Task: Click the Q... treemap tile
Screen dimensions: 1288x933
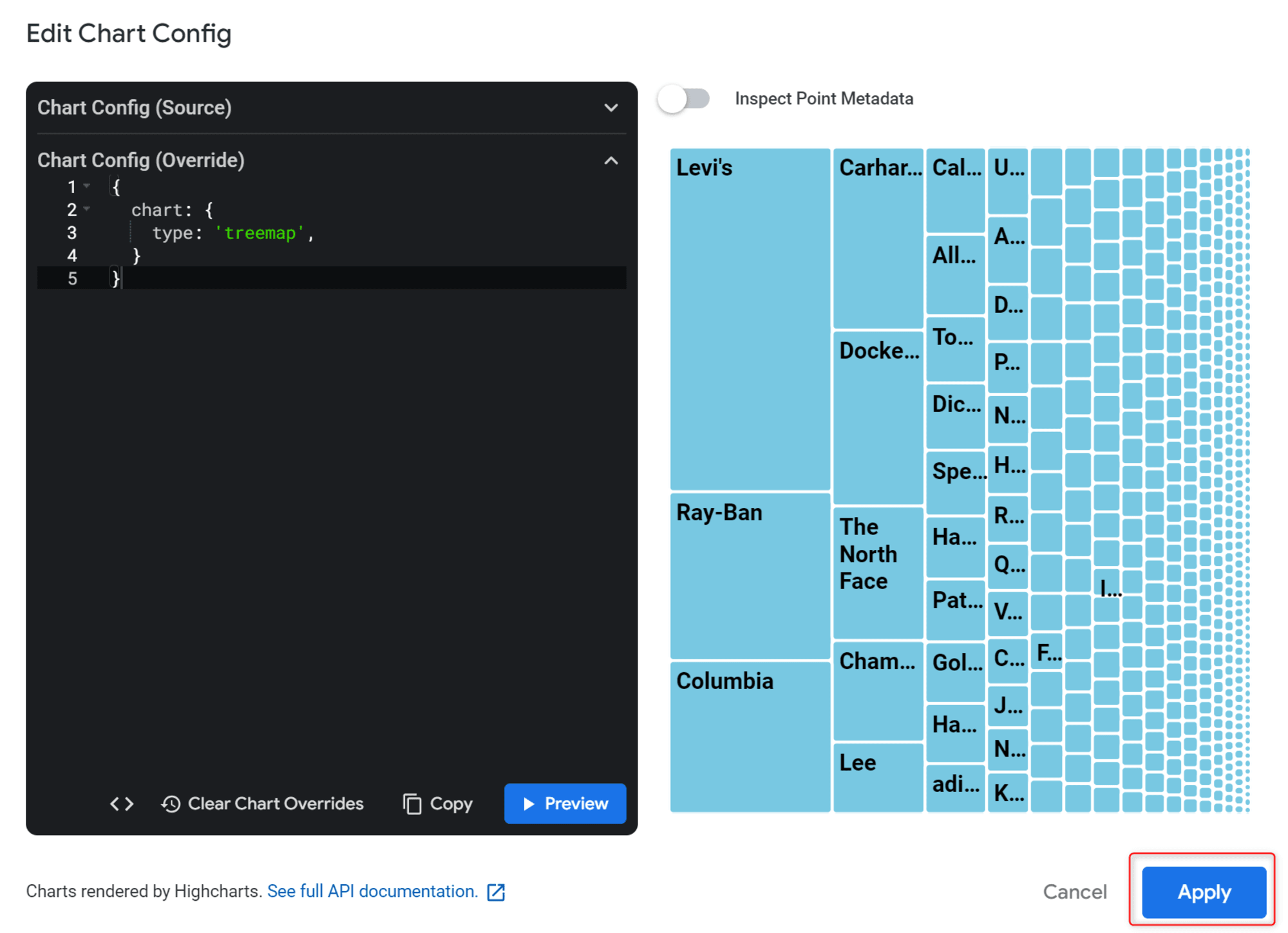Action: 1008,567
